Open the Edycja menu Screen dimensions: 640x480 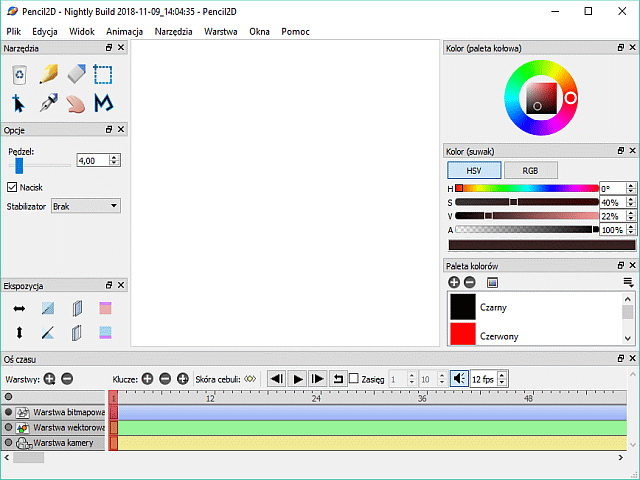coord(45,31)
